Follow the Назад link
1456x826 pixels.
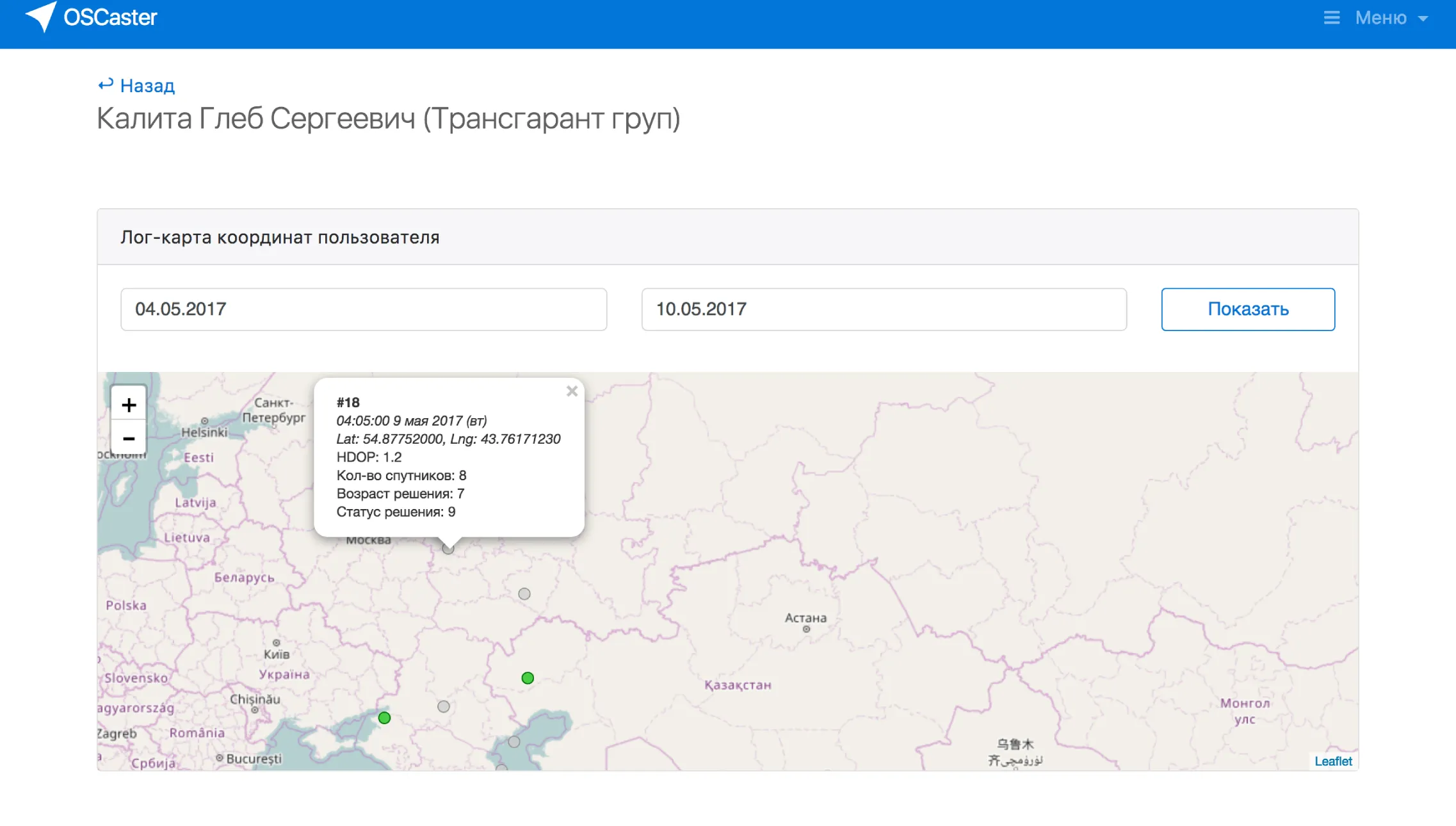point(147,85)
